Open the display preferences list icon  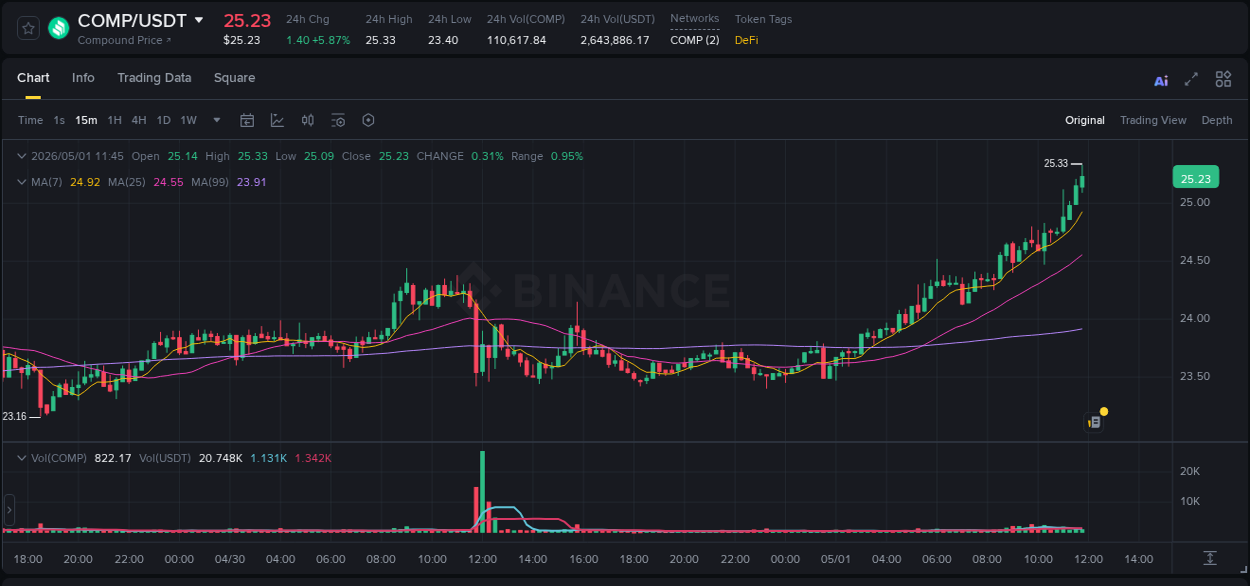point(338,120)
